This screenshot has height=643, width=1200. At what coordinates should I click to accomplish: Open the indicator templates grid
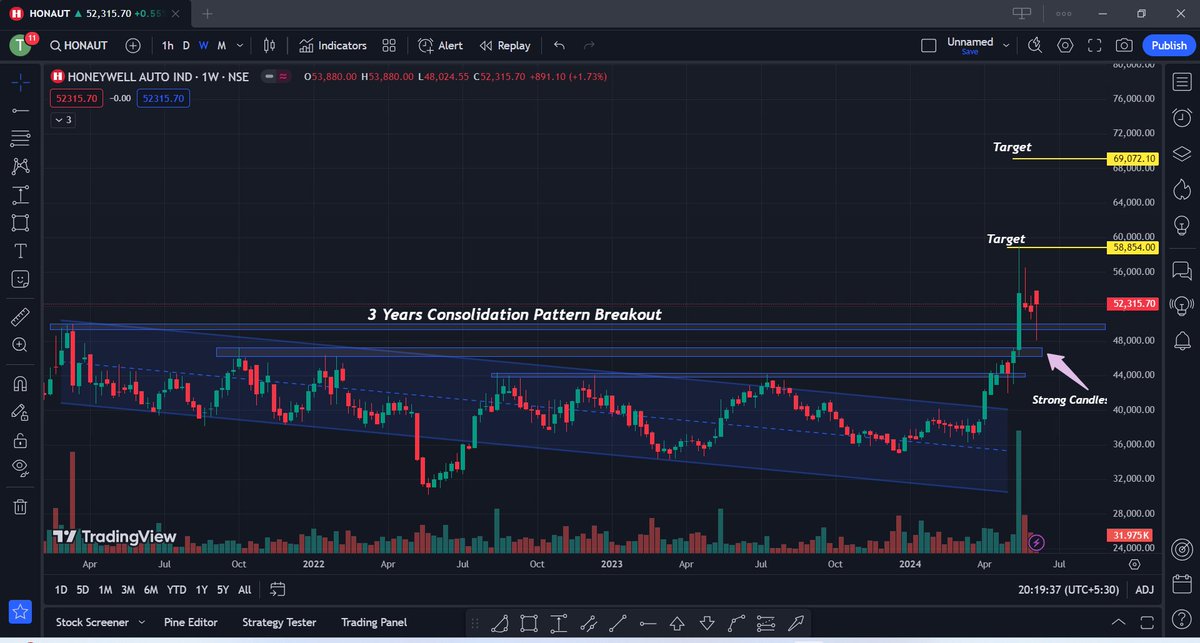point(389,45)
